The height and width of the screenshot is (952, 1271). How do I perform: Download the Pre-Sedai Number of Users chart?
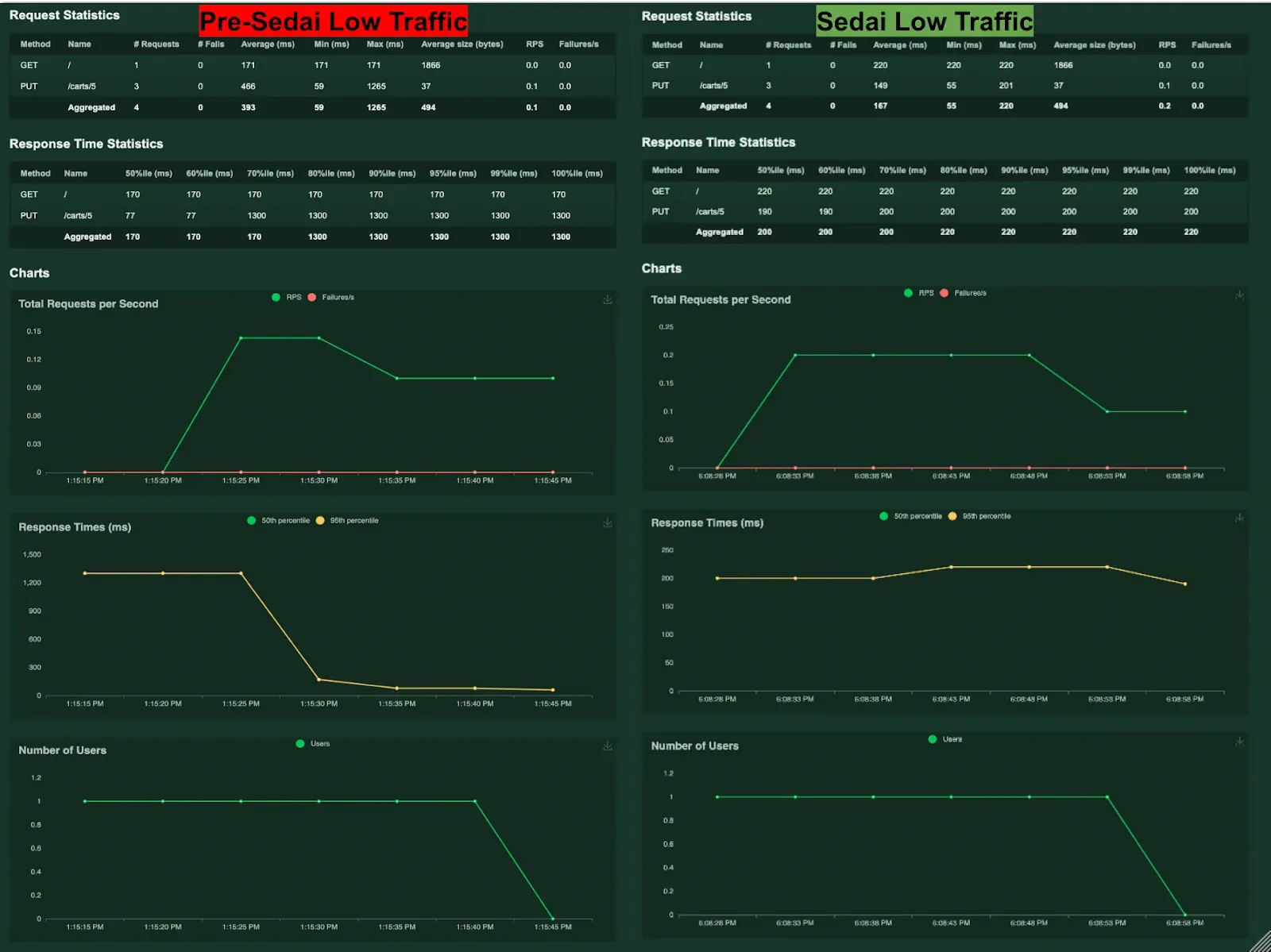click(608, 746)
